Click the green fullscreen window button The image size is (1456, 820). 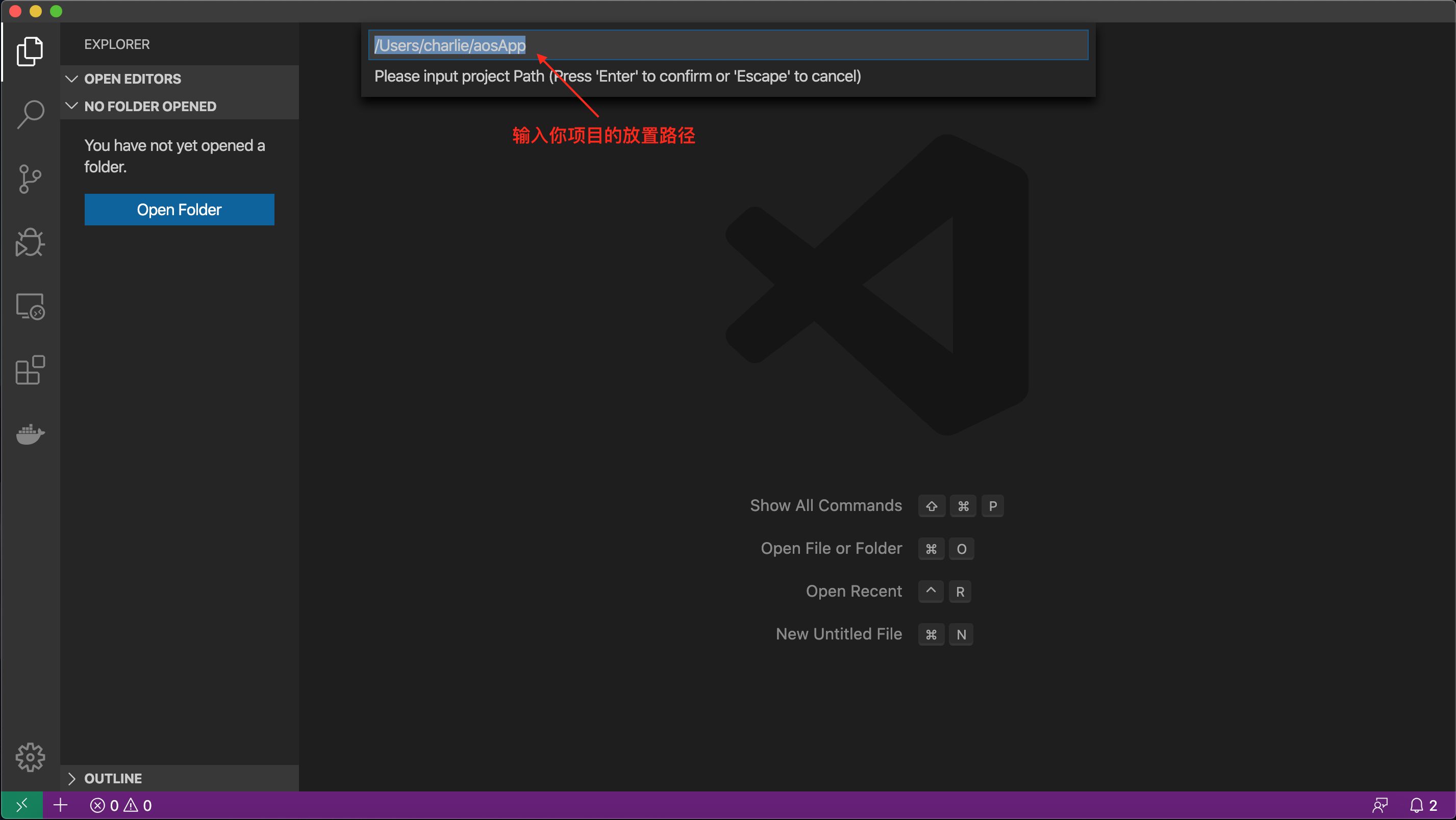tap(56, 11)
